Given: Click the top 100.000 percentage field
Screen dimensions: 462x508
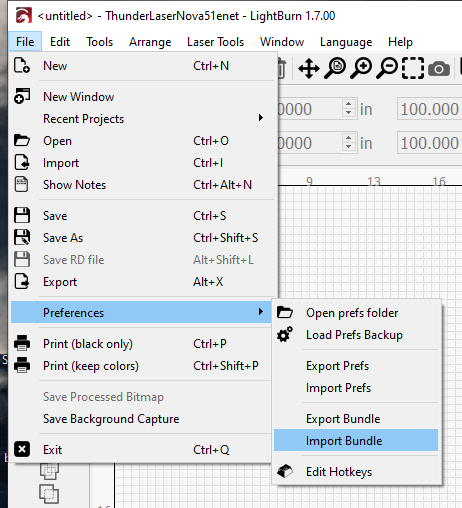Looking at the screenshot, I should pyautogui.click(x=429, y=109).
